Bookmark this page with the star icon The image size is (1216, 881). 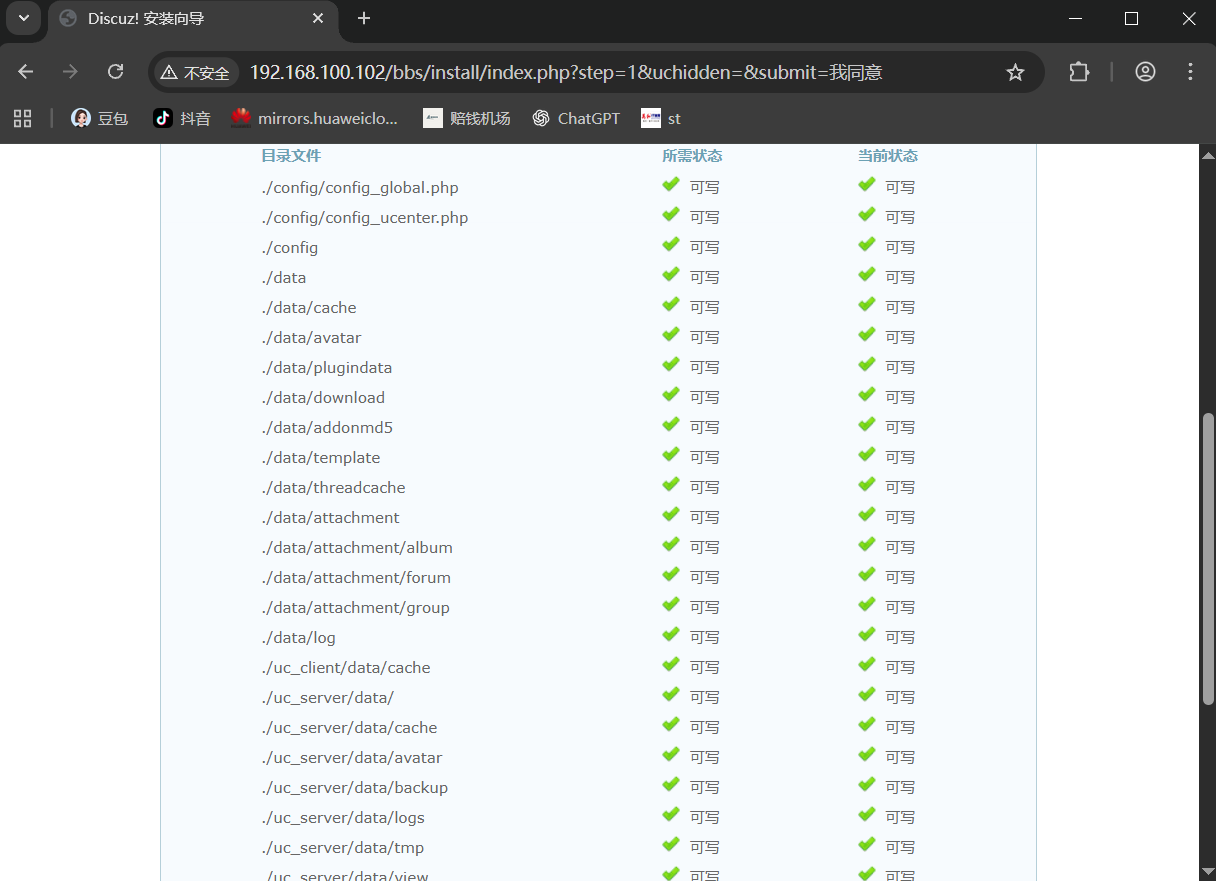pos(1015,72)
